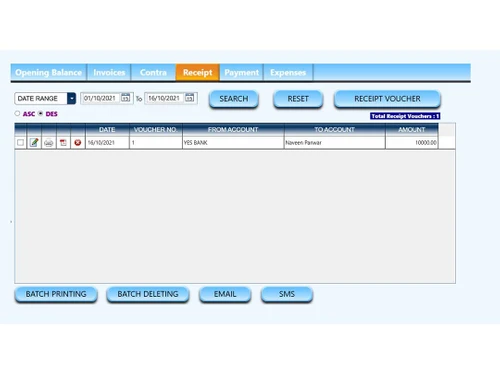
Task: Send vouchers by EMAIL button
Action: pos(225,294)
